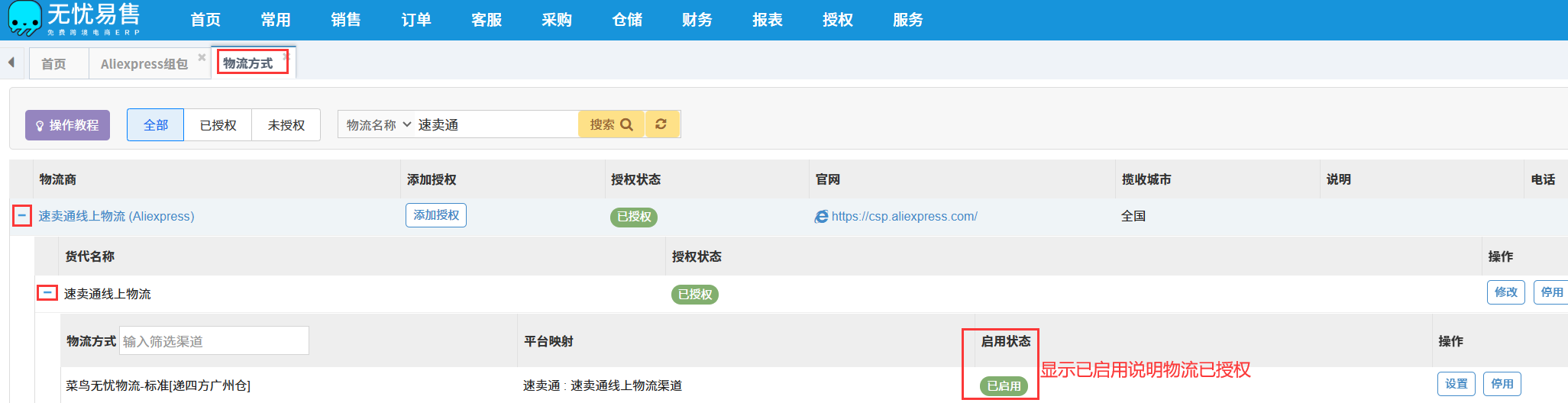Image resolution: width=1568 pixels, height=403 pixels.
Task: Click the 物流商 column header
Action: [x=58, y=180]
